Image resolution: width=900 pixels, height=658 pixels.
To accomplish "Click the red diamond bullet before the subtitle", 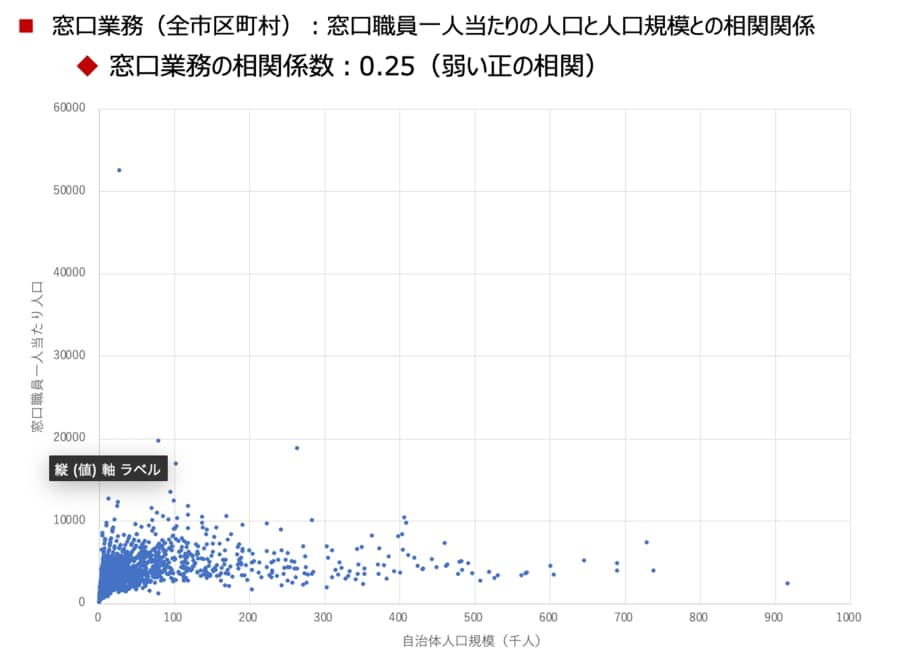I will pos(87,67).
